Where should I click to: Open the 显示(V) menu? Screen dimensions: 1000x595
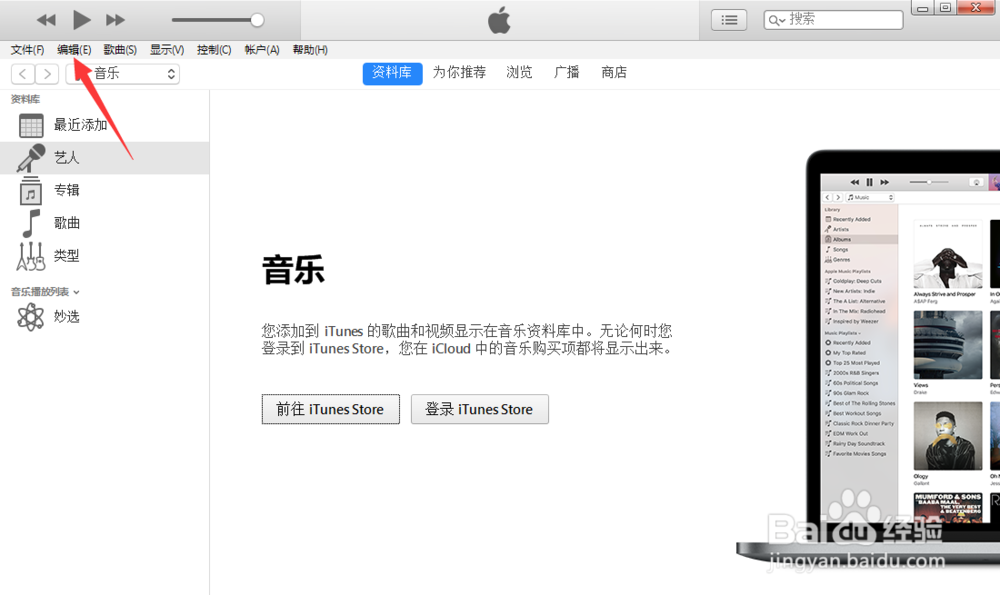tap(167, 50)
